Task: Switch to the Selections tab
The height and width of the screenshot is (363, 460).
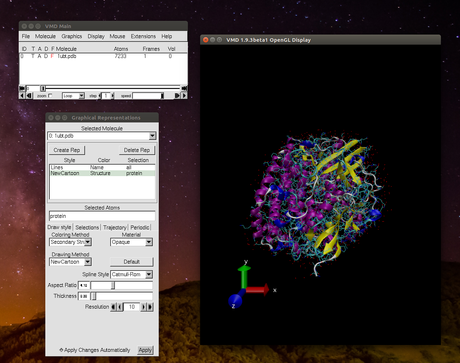Action: (x=87, y=227)
